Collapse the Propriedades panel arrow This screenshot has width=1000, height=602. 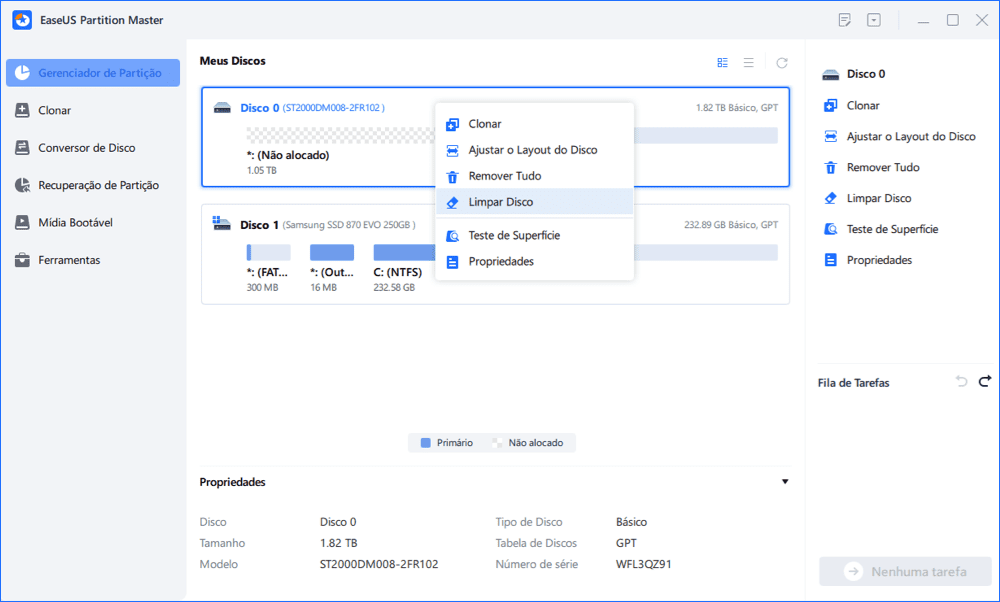(785, 482)
